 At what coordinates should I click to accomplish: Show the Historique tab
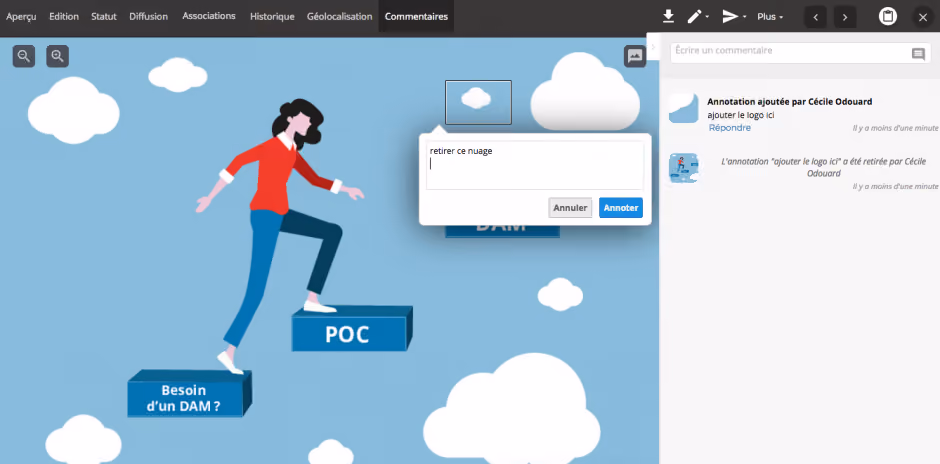pyautogui.click(x=272, y=16)
